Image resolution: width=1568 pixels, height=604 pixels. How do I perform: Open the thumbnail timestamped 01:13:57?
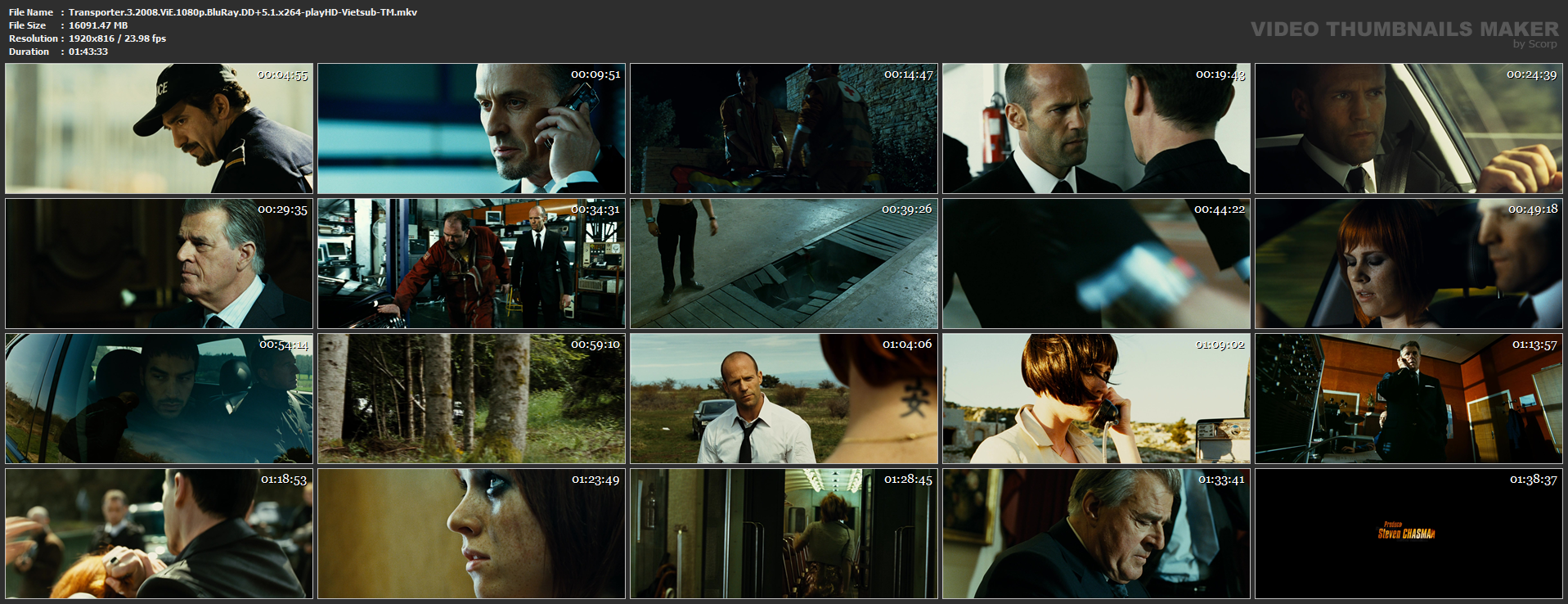pyautogui.click(x=1409, y=399)
